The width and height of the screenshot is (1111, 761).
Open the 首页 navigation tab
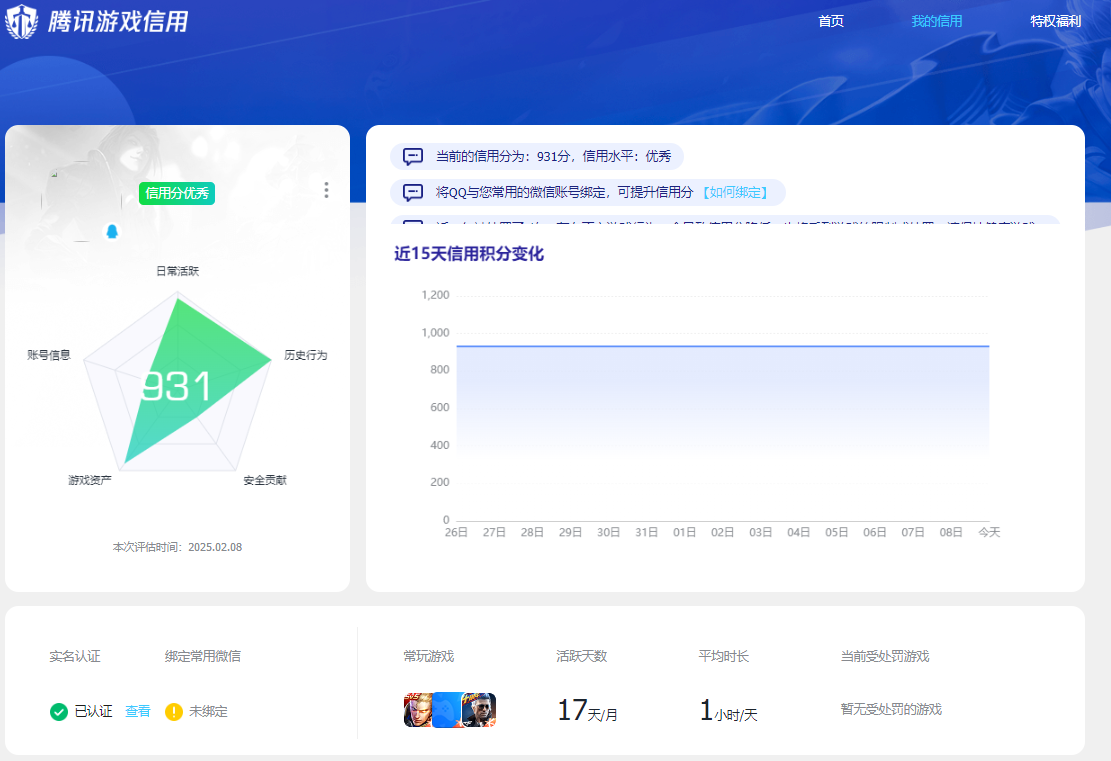pos(830,21)
